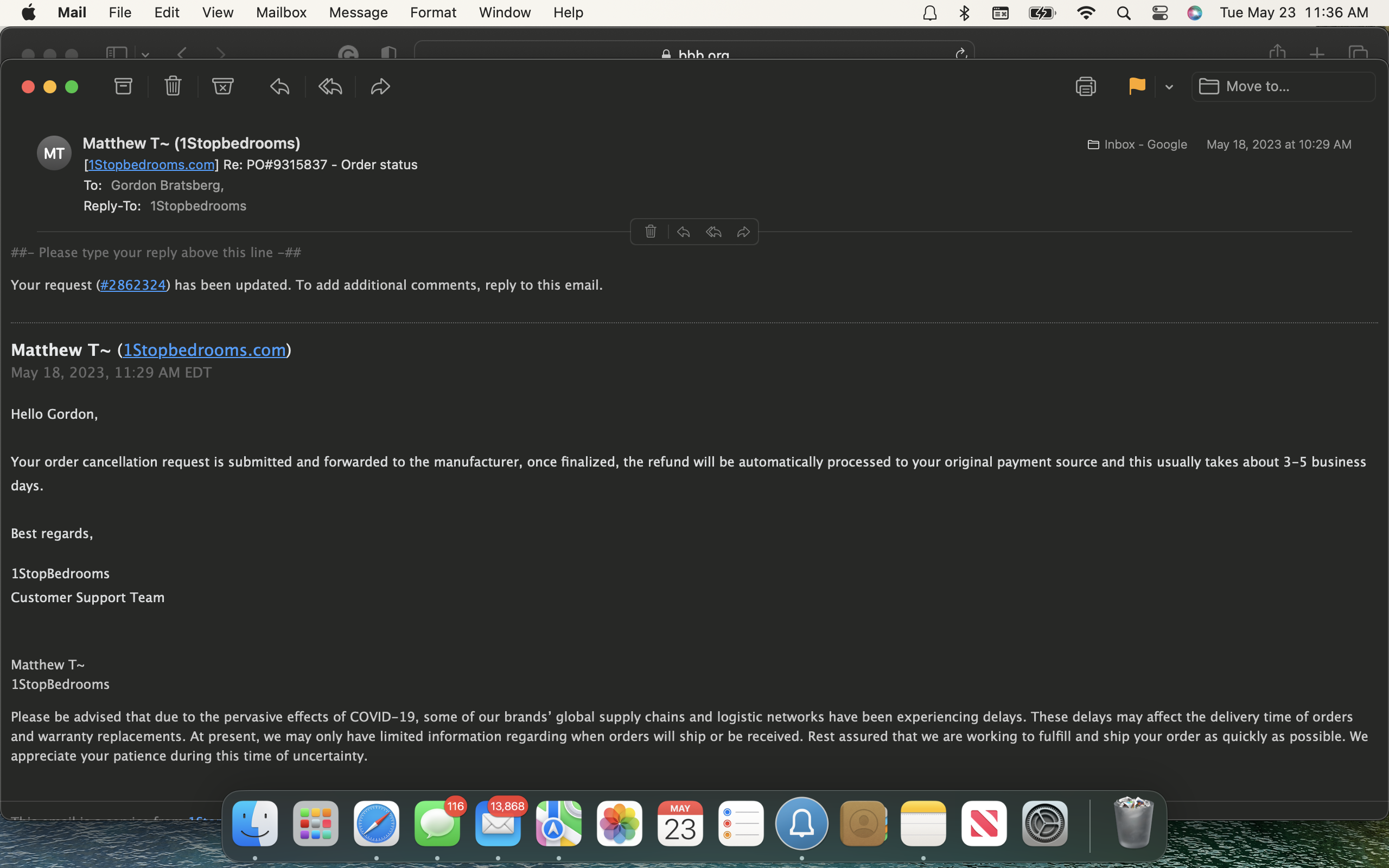Click the MT sender avatar
Screen dimensions: 1389x868
pyautogui.click(x=54, y=152)
